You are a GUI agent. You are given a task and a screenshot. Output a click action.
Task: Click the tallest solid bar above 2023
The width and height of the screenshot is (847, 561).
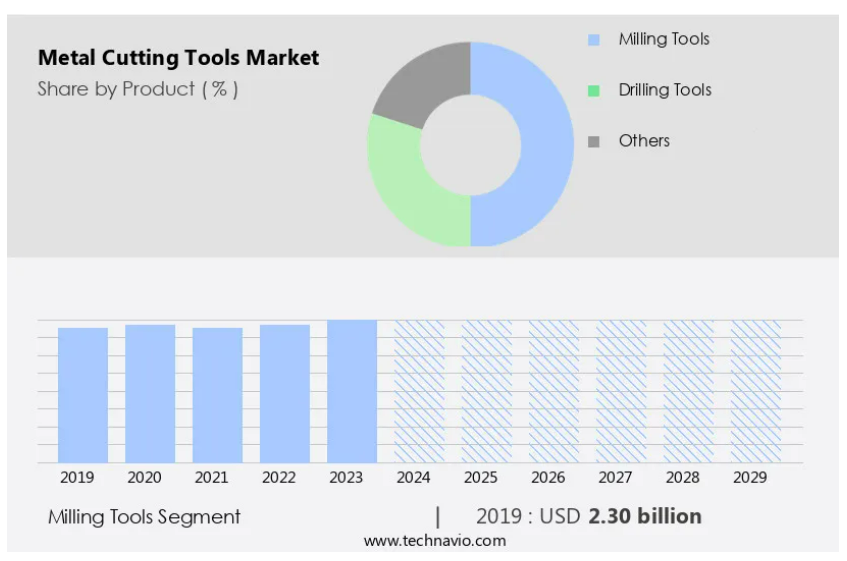pyautogui.click(x=352, y=391)
